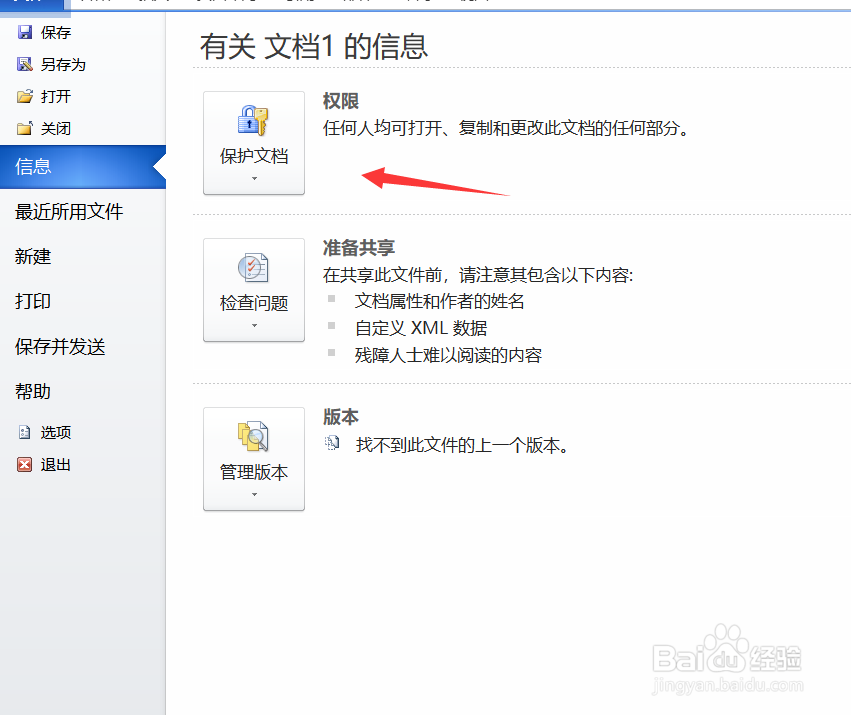The width and height of the screenshot is (851, 715).
Task: Open the 检查问题 inspection tool
Action: 253,267
